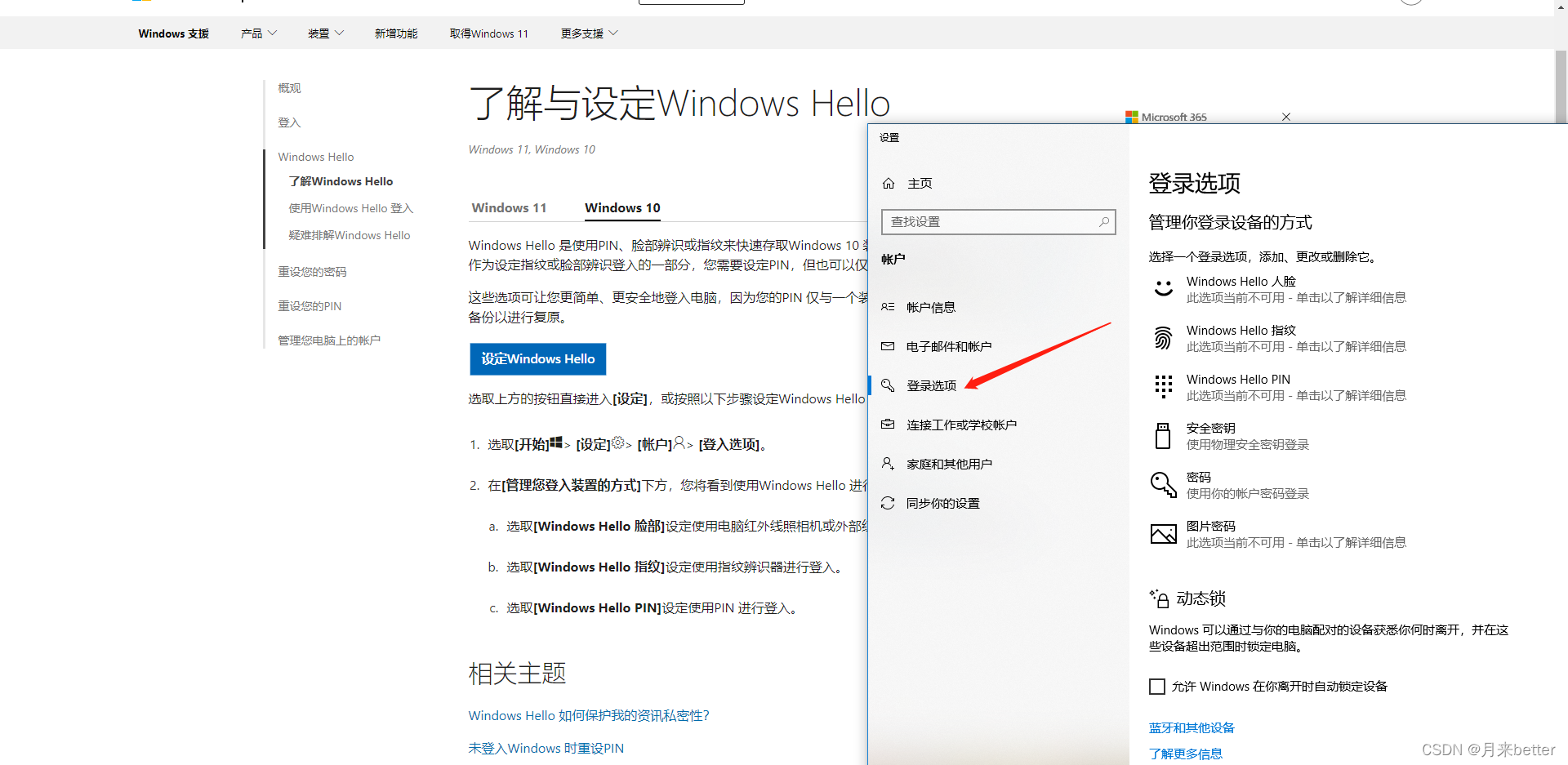Click the 设定Windows Hello button
This screenshot has width=1568, height=765.
tap(538, 359)
